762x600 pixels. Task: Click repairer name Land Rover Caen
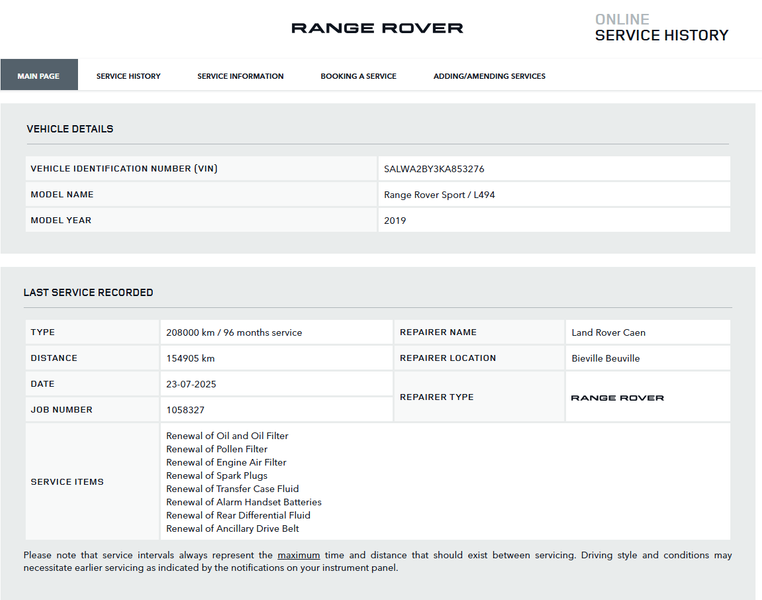[x=608, y=333]
